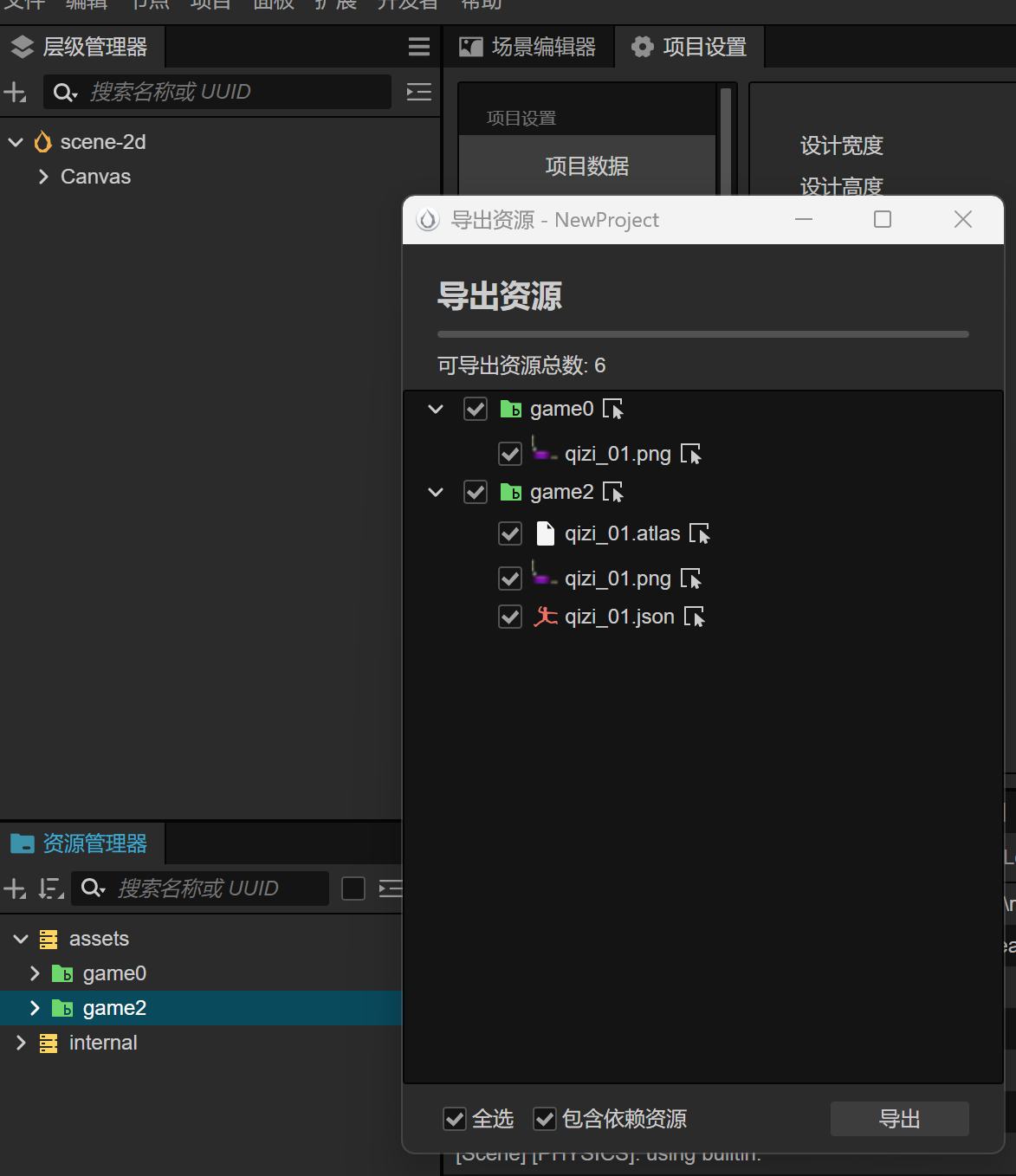Click the project settings sidebar scrollbar
The image size is (1016, 1176).
pos(726,140)
